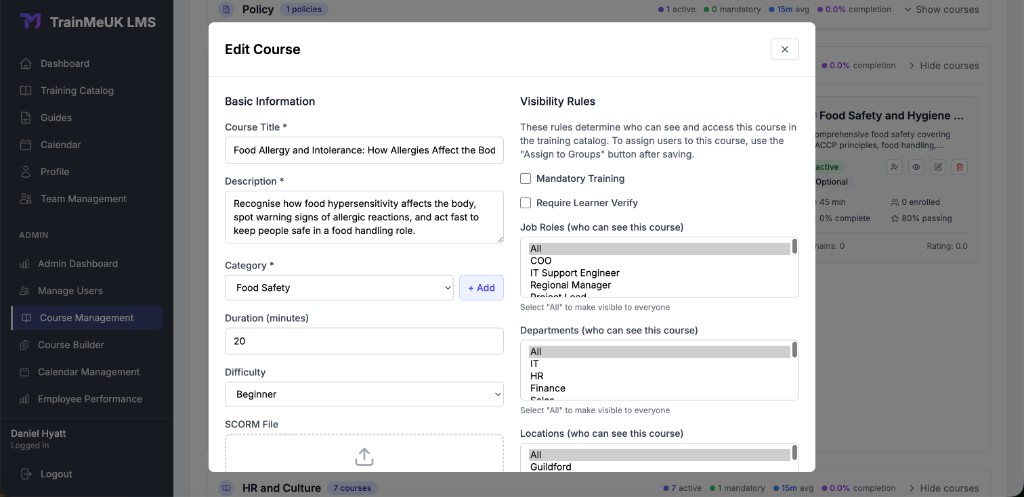
Task: Click the + Add category button
Action: (481, 287)
